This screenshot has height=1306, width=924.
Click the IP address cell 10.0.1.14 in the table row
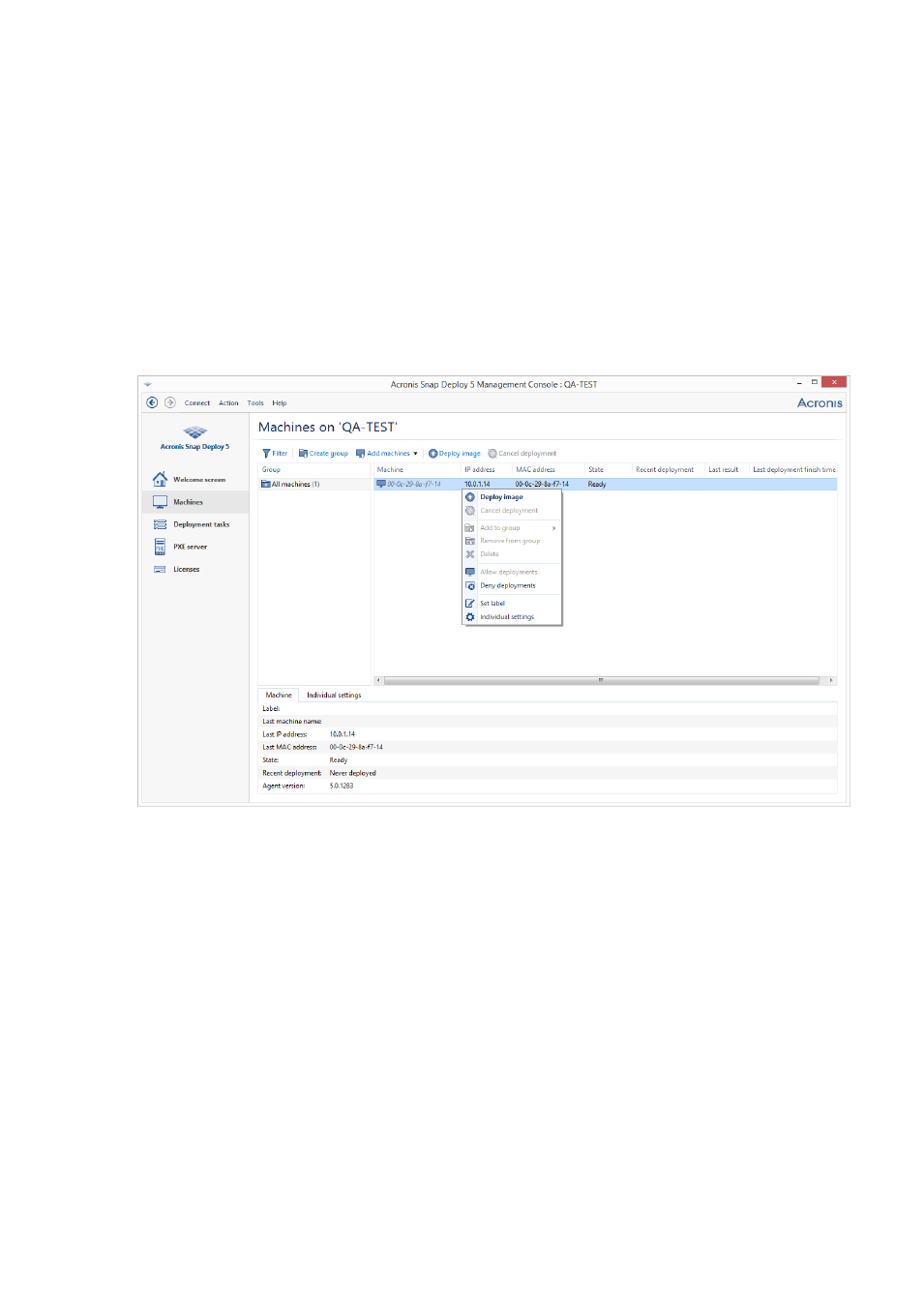(477, 484)
